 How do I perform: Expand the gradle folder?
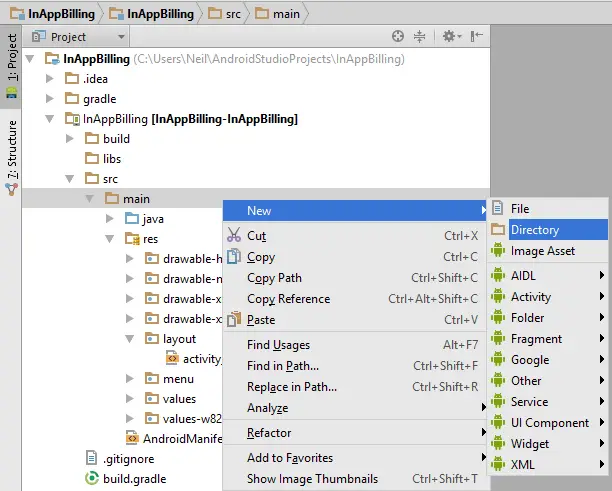tap(50, 98)
